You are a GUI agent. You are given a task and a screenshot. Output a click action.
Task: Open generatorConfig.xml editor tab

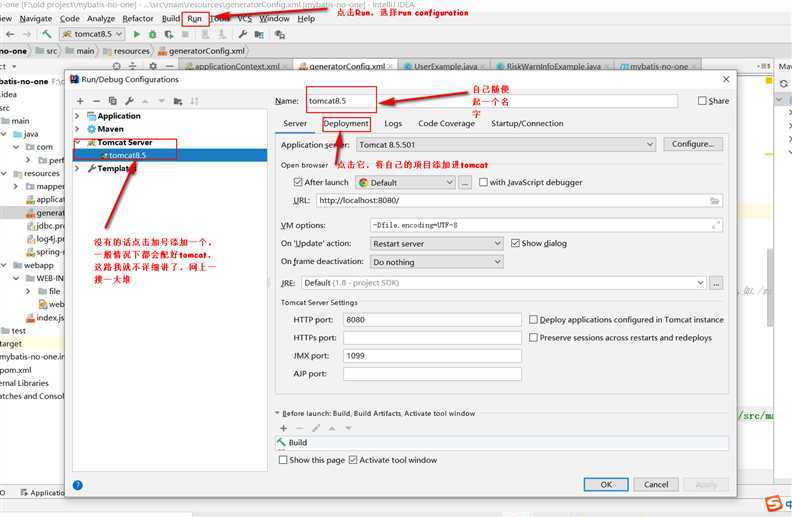pos(346,66)
